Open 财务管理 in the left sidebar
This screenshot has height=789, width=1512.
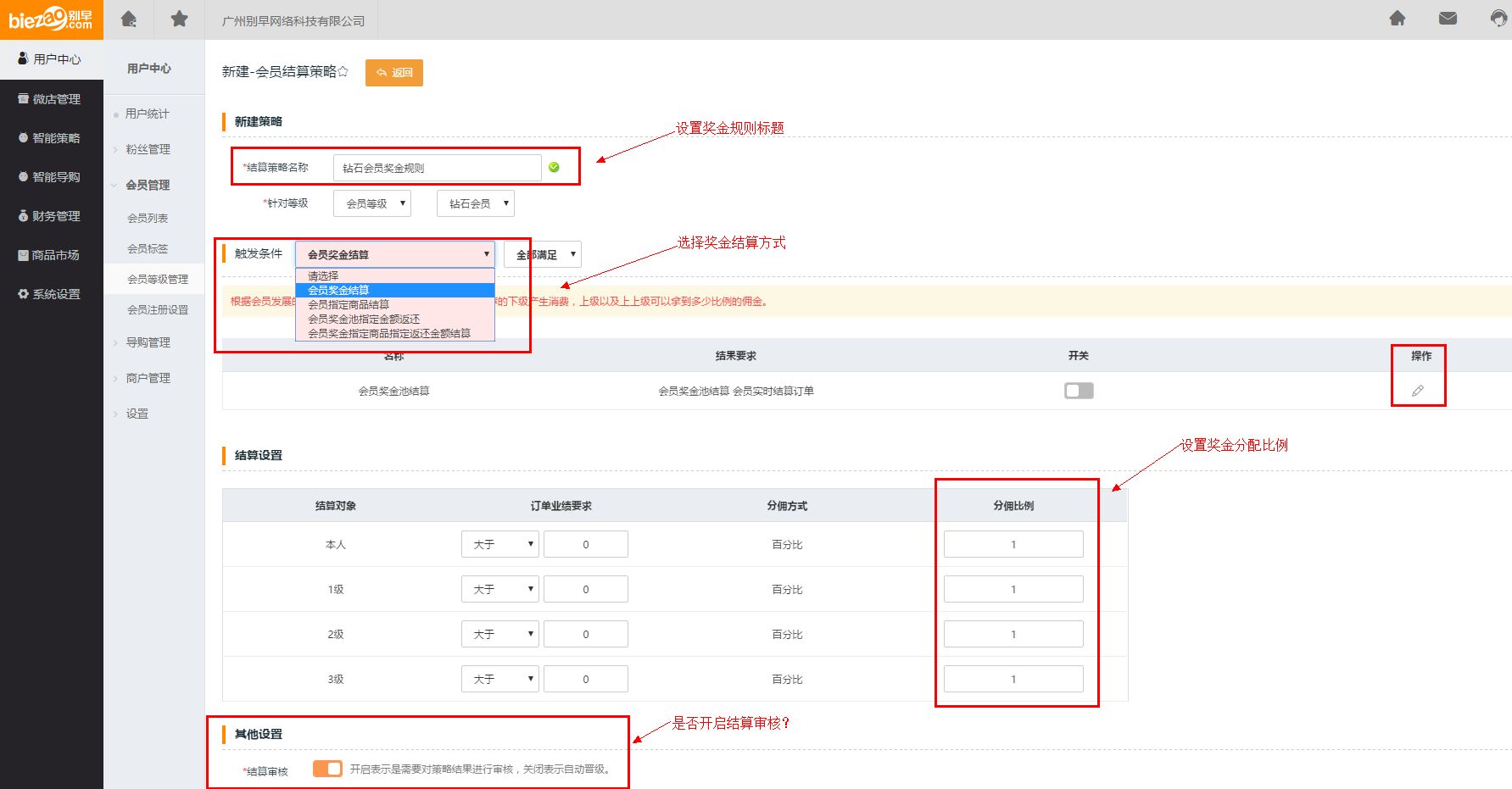coord(52,216)
